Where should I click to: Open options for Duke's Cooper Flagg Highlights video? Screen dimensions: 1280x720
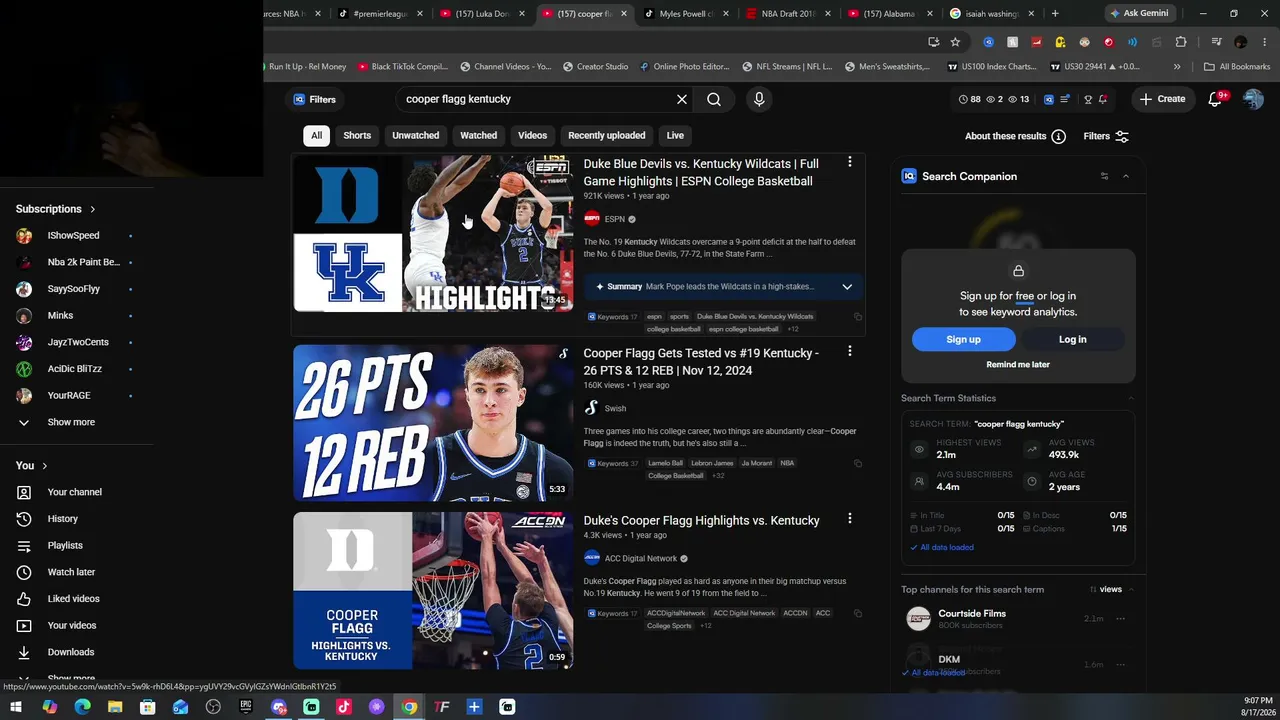[x=850, y=519]
